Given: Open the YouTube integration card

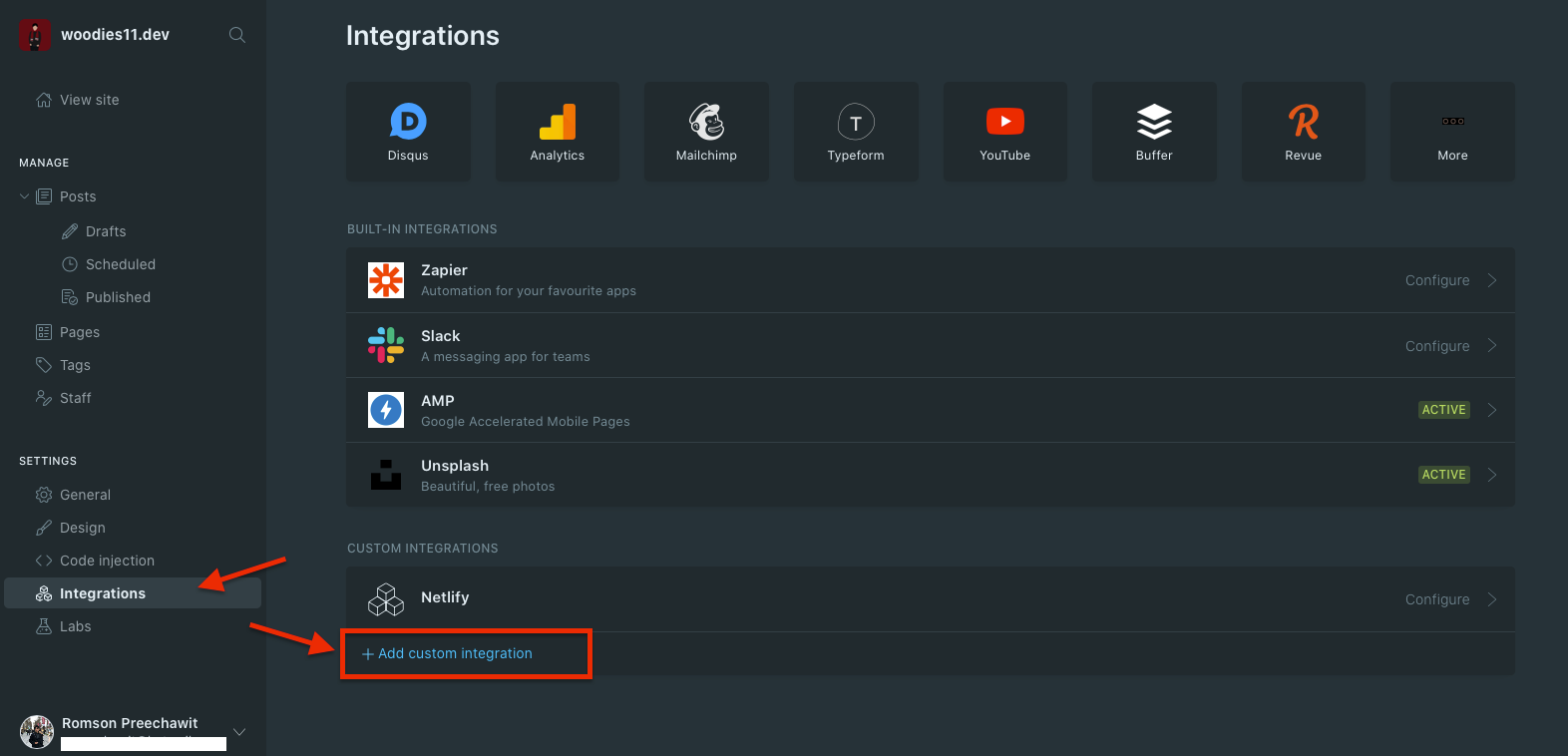Looking at the screenshot, I should pos(1005,132).
